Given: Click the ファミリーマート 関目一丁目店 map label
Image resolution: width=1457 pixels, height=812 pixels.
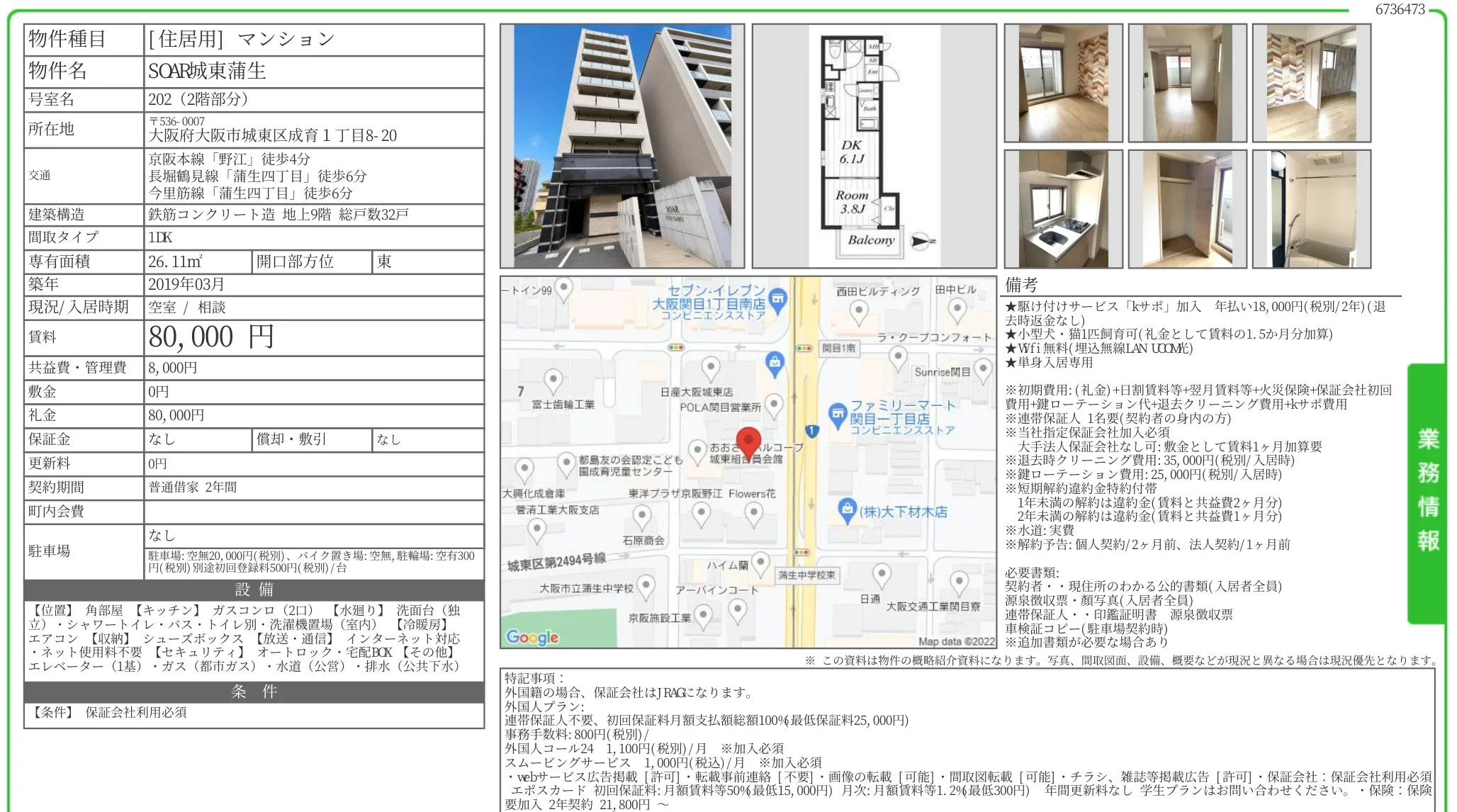Looking at the screenshot, I should (x=903, y=417).
